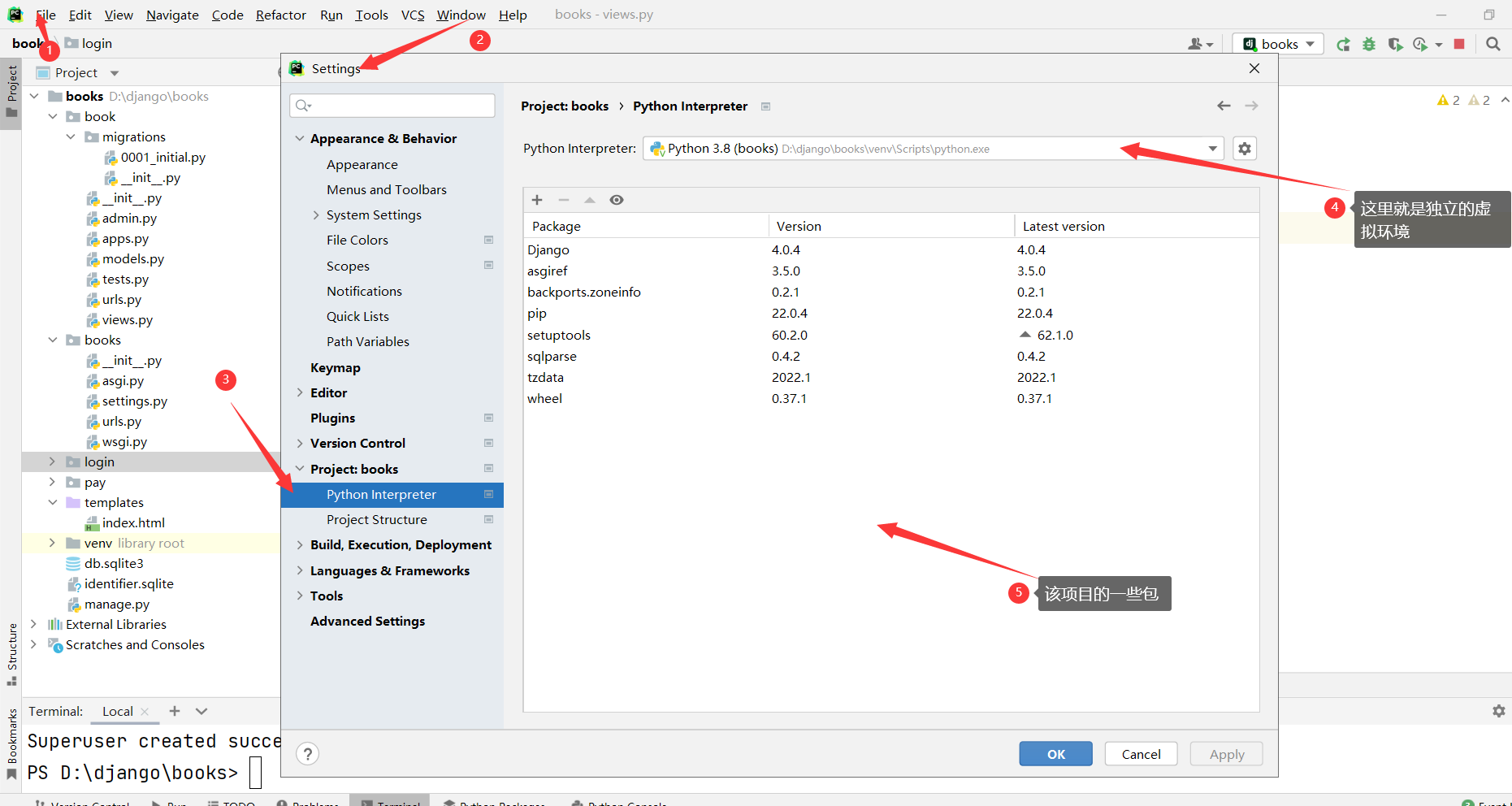Image resolution: width=1512 pixels, height=806 pixels.
Task: Click the red stop run button
Action: tap(1459, 44)
